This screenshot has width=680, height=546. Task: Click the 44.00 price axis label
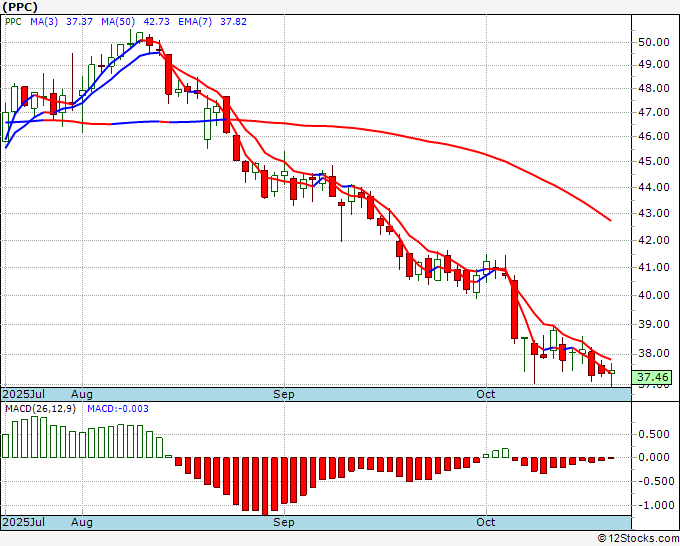point(654,187)
